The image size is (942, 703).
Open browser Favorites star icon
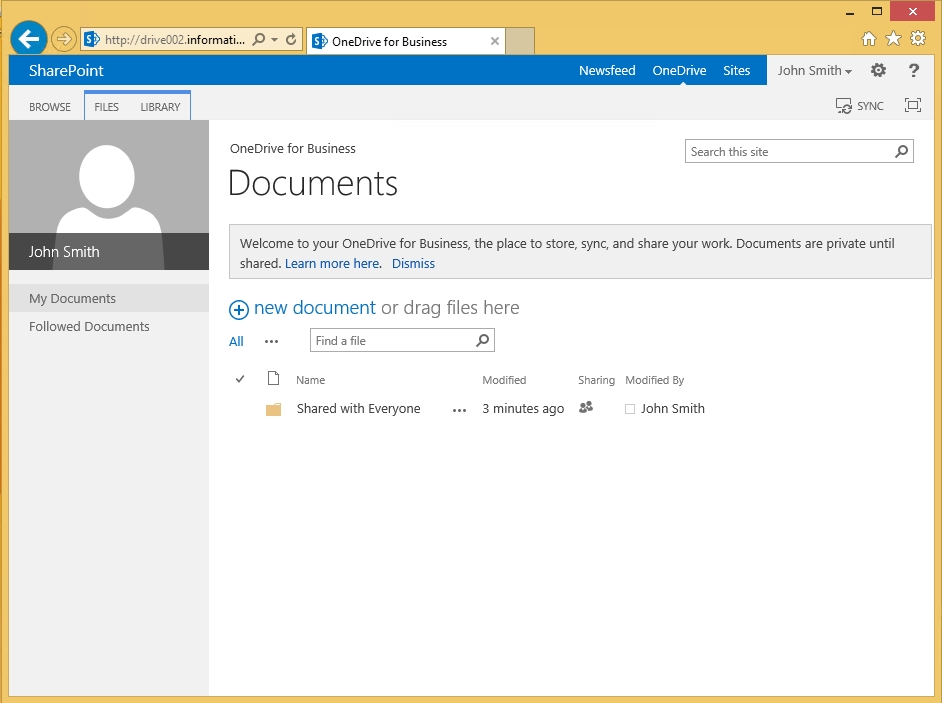(x=893, y=39)
